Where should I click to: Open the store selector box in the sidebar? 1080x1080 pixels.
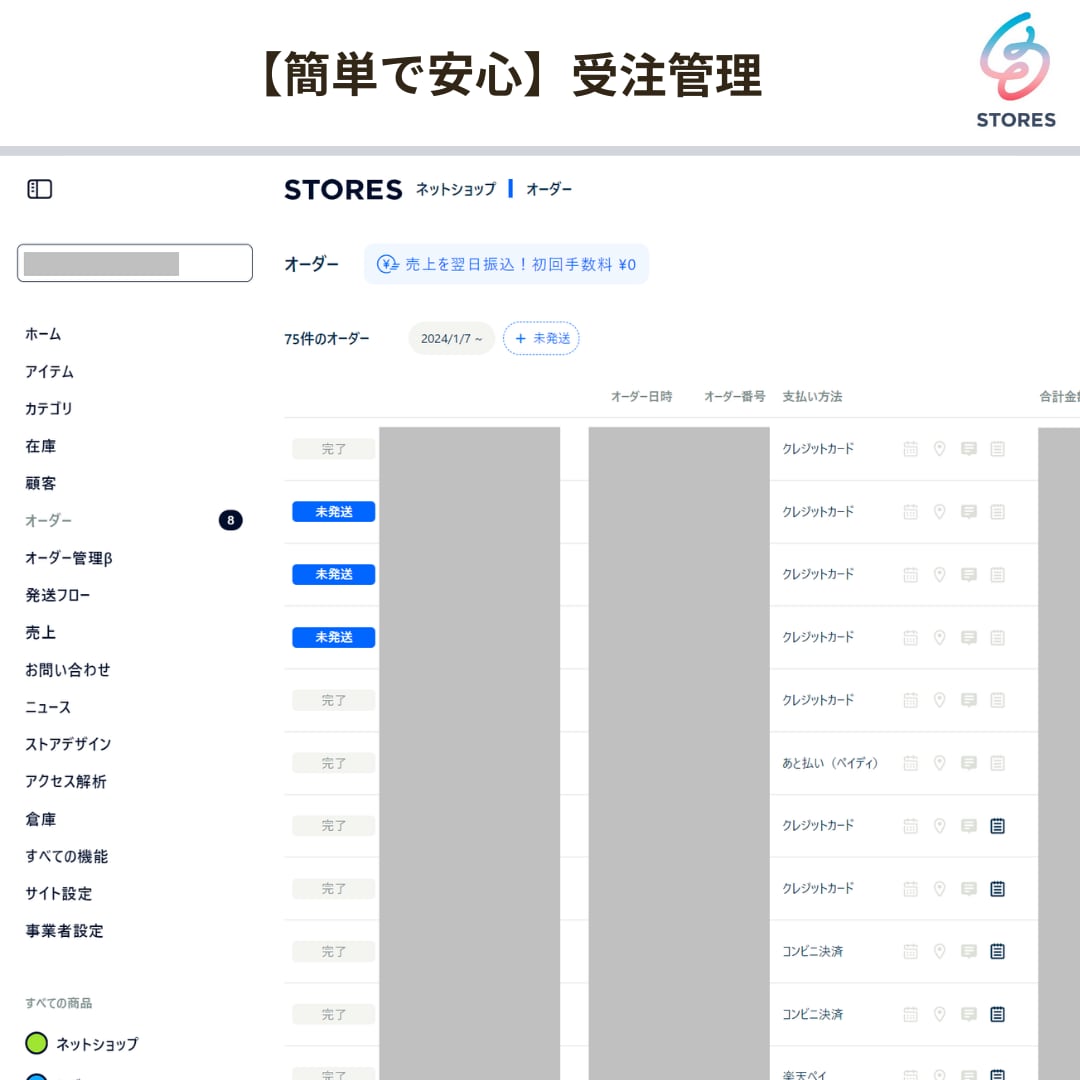[134, 262]
